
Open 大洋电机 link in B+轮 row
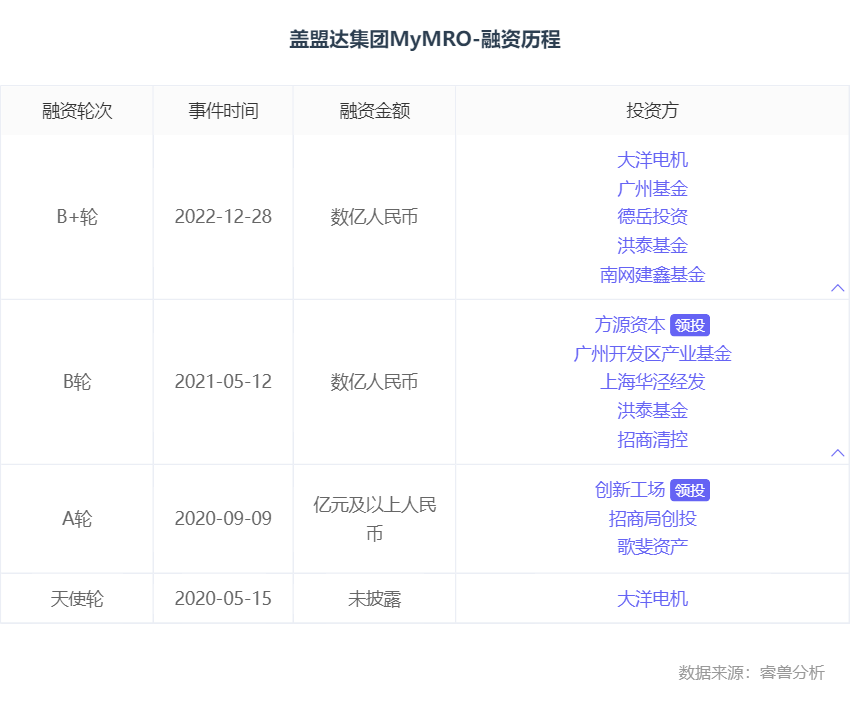(x=652, y=160)
